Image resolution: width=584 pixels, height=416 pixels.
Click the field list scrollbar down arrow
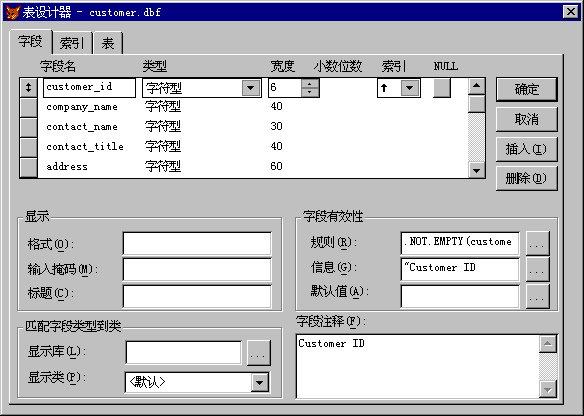476,171
